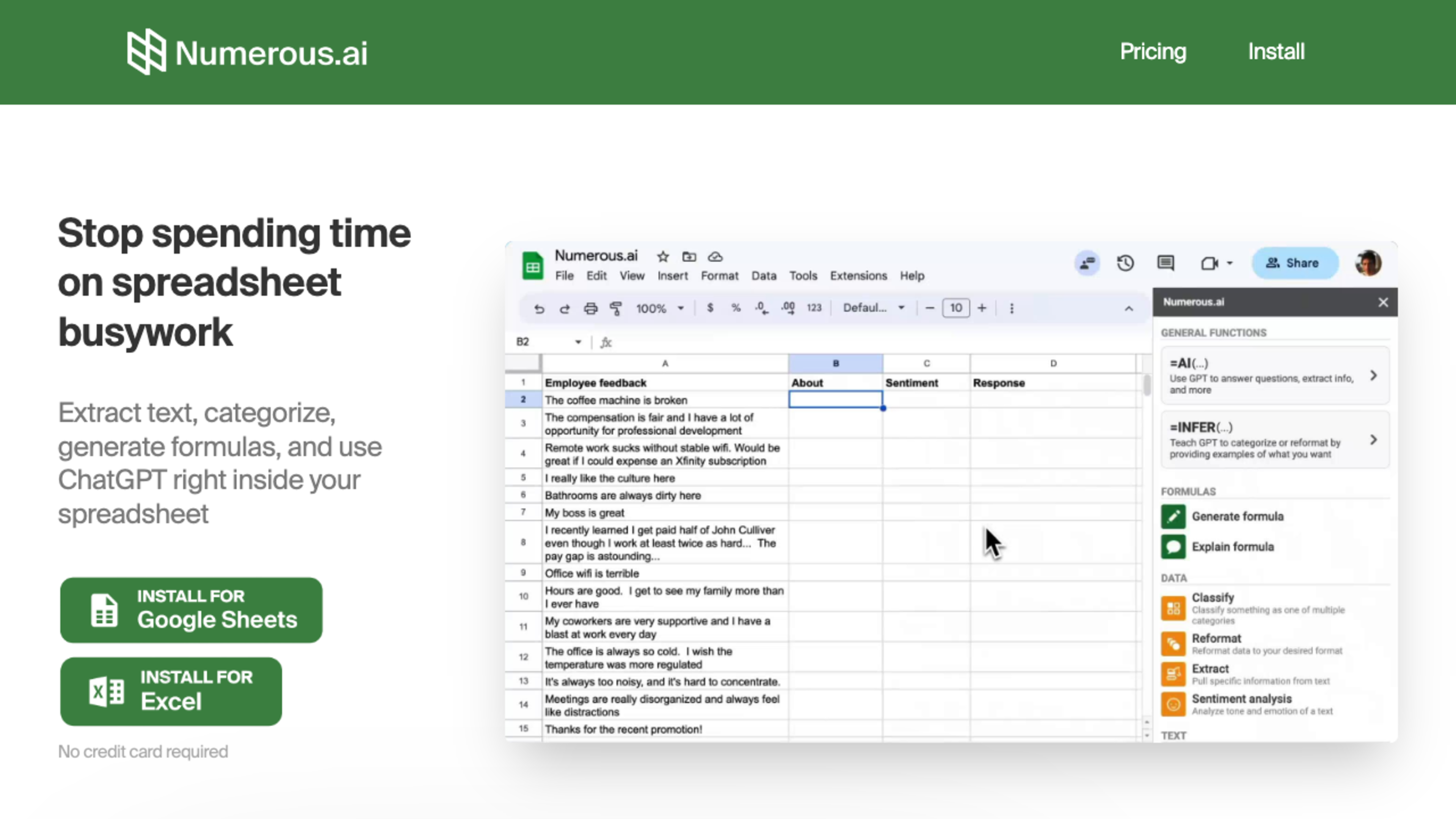The image size is (1456, 819).
Task: Decrease font size with minus button
Action: coord(930,308)
